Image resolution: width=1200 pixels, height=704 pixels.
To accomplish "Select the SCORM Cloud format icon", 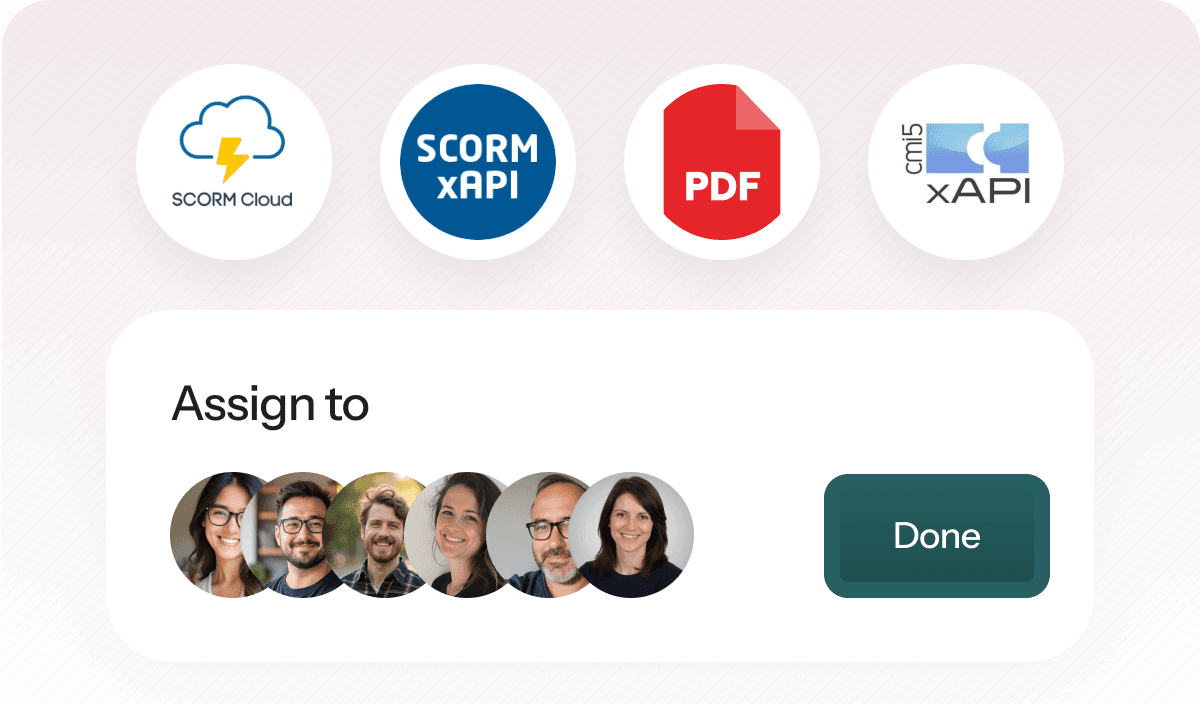I will point(233,162).
